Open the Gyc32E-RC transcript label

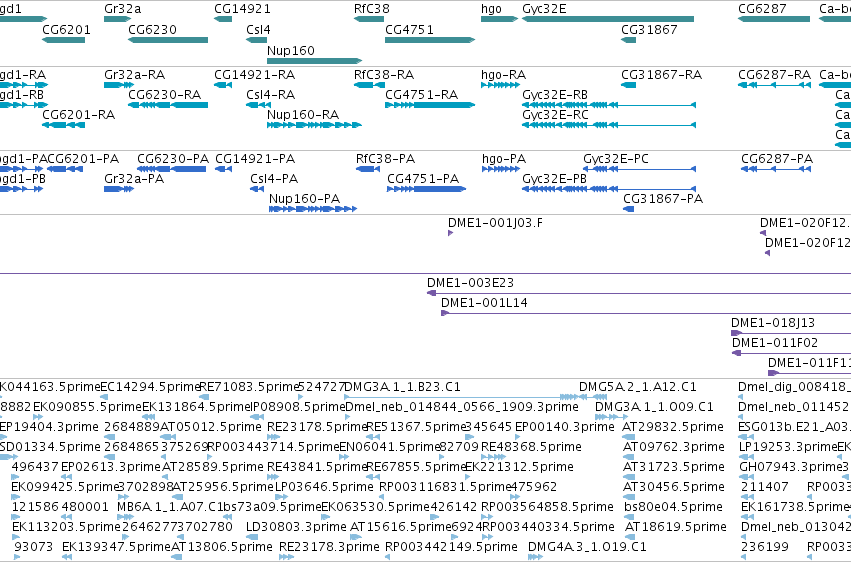pos(555,114)
